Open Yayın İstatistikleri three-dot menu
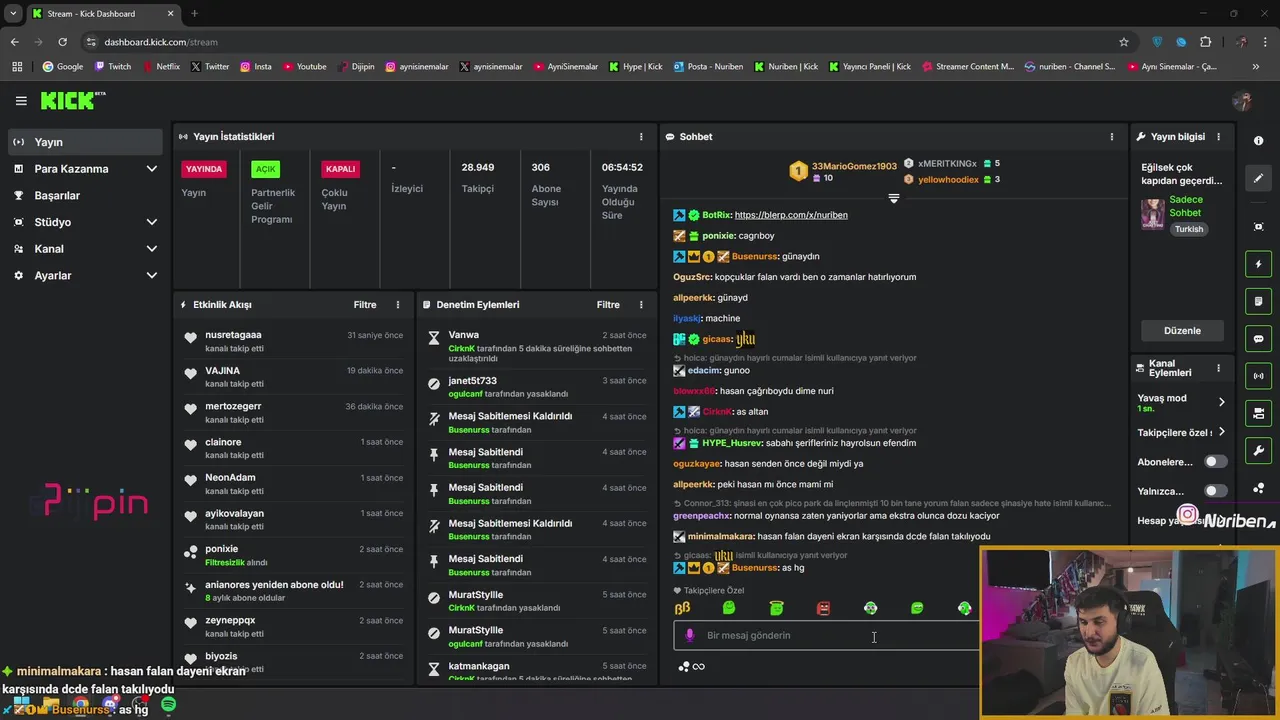Screen dimensions: 1280x720 point(641,137)
